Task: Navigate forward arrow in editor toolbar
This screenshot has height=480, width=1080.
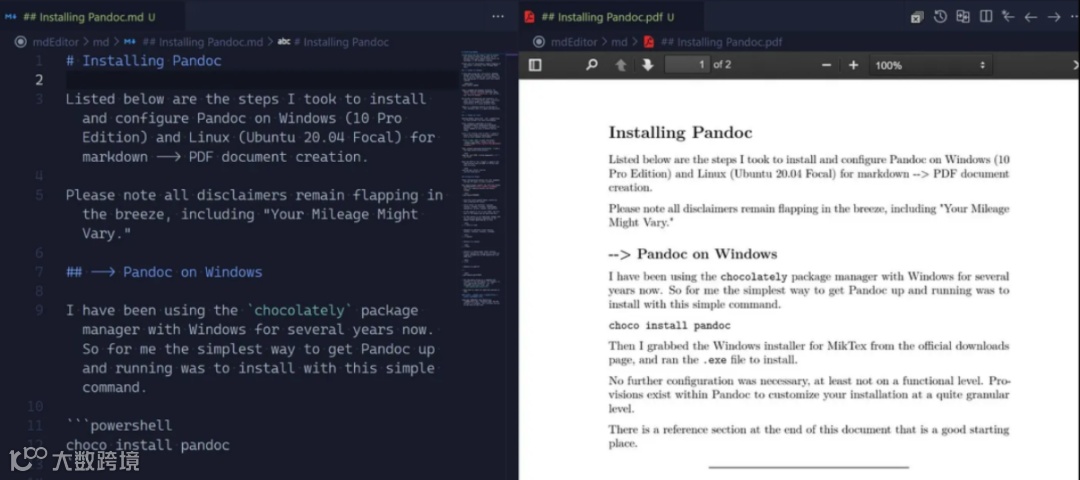Action: pos(1054,17)
